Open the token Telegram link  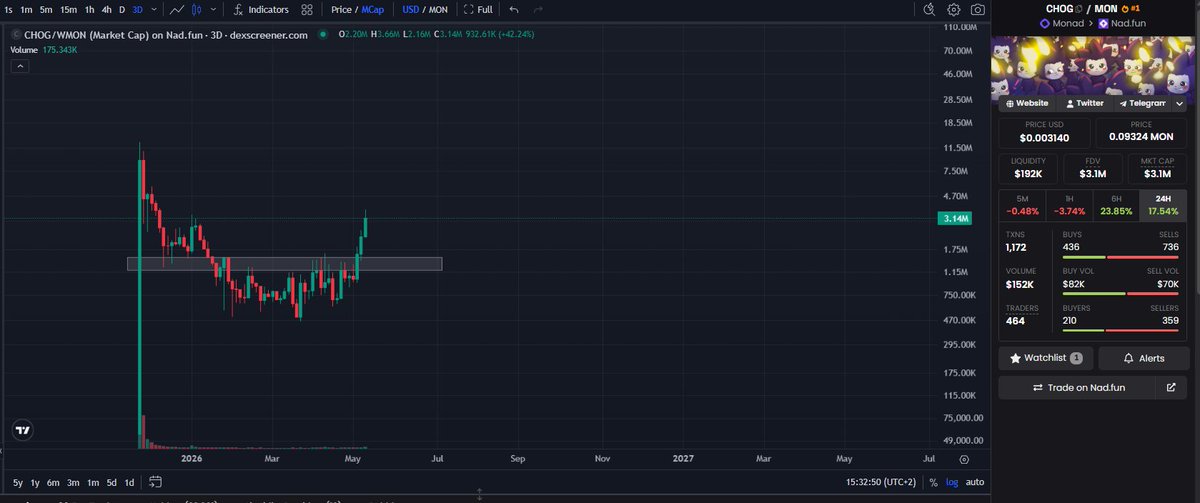point(1142,103)
